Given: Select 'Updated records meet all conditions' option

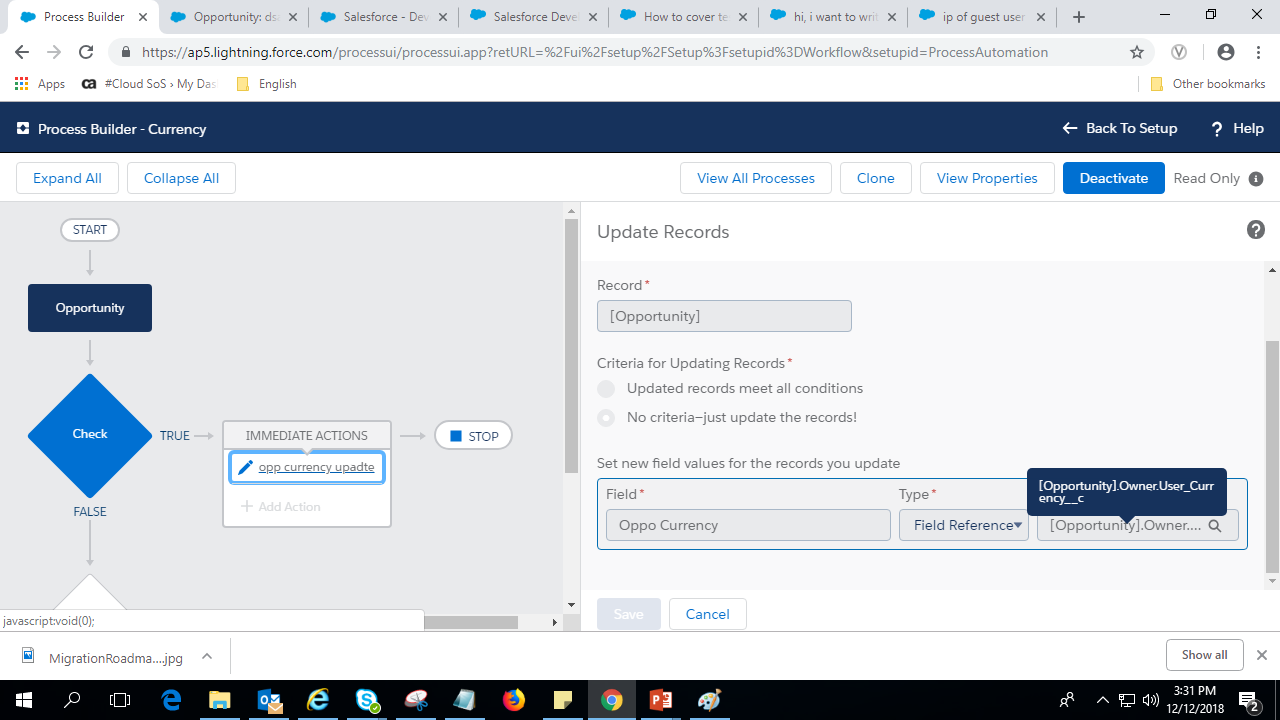Looking at the screenshot, I should pos(606,389).
